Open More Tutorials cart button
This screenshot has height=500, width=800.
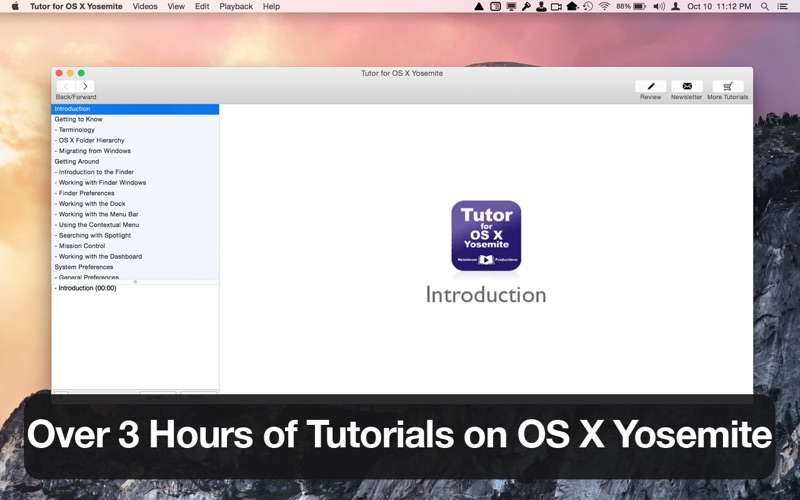coord(728,86)
